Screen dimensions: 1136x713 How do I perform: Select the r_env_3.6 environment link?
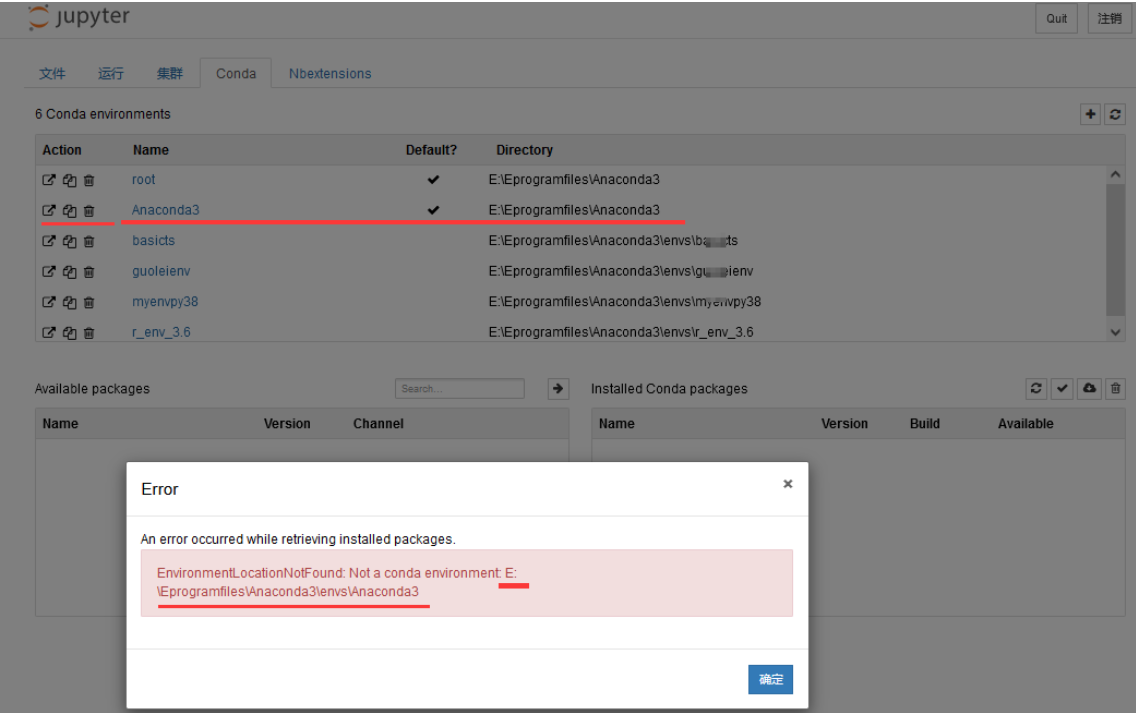click(161, 332)
